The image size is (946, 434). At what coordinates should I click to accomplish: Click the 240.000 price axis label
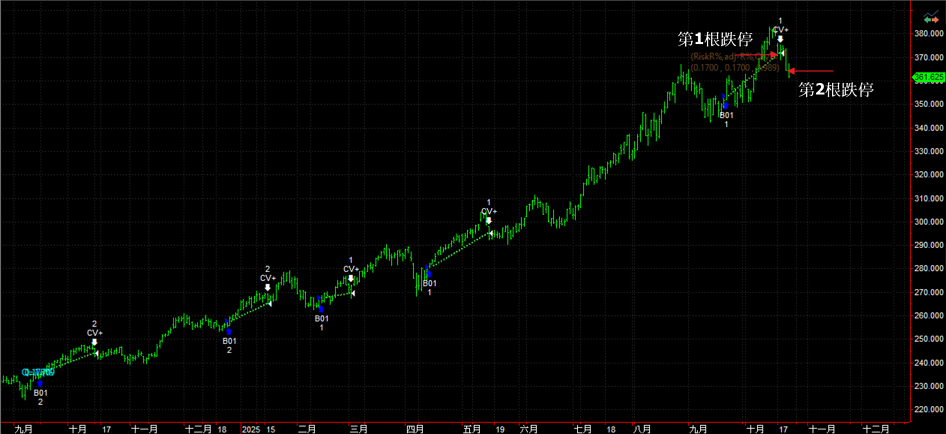click(929, 363)
